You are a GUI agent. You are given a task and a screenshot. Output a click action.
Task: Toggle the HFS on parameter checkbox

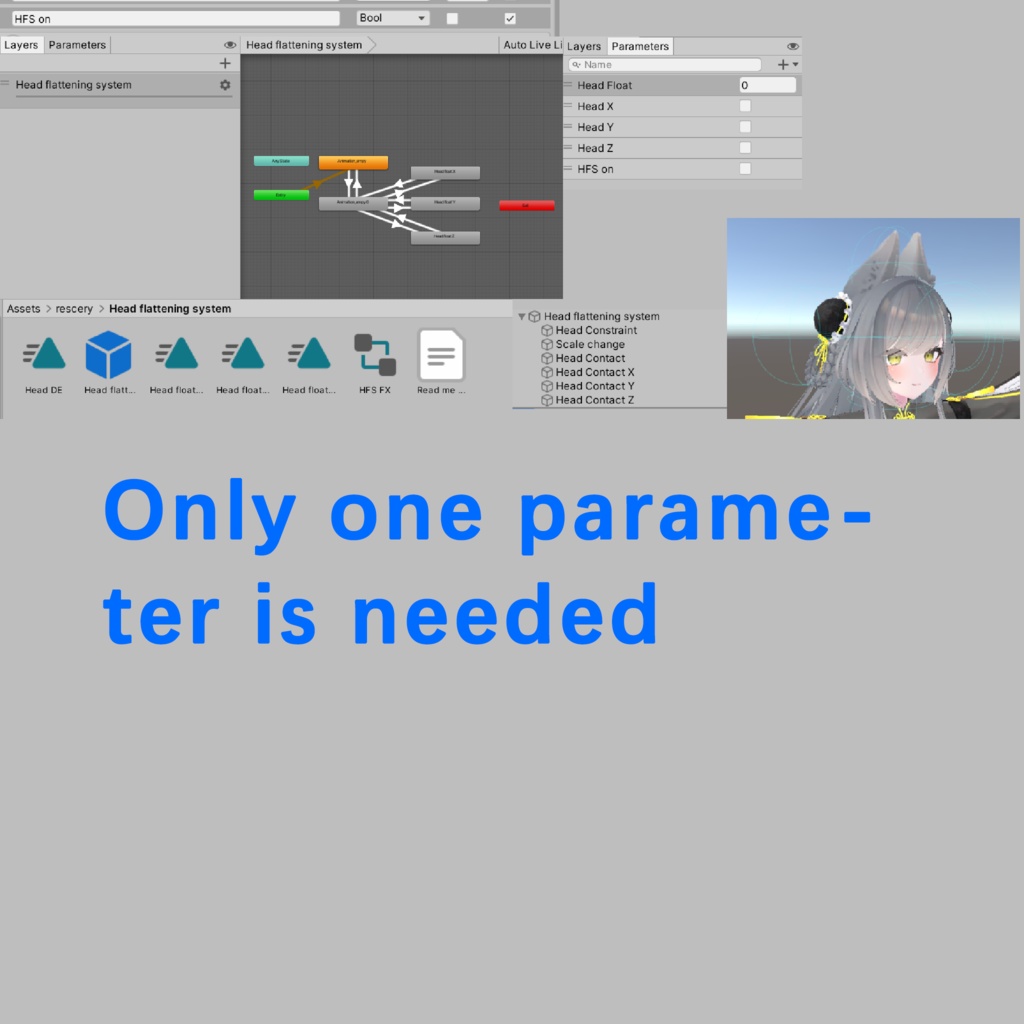click(744, 169)
